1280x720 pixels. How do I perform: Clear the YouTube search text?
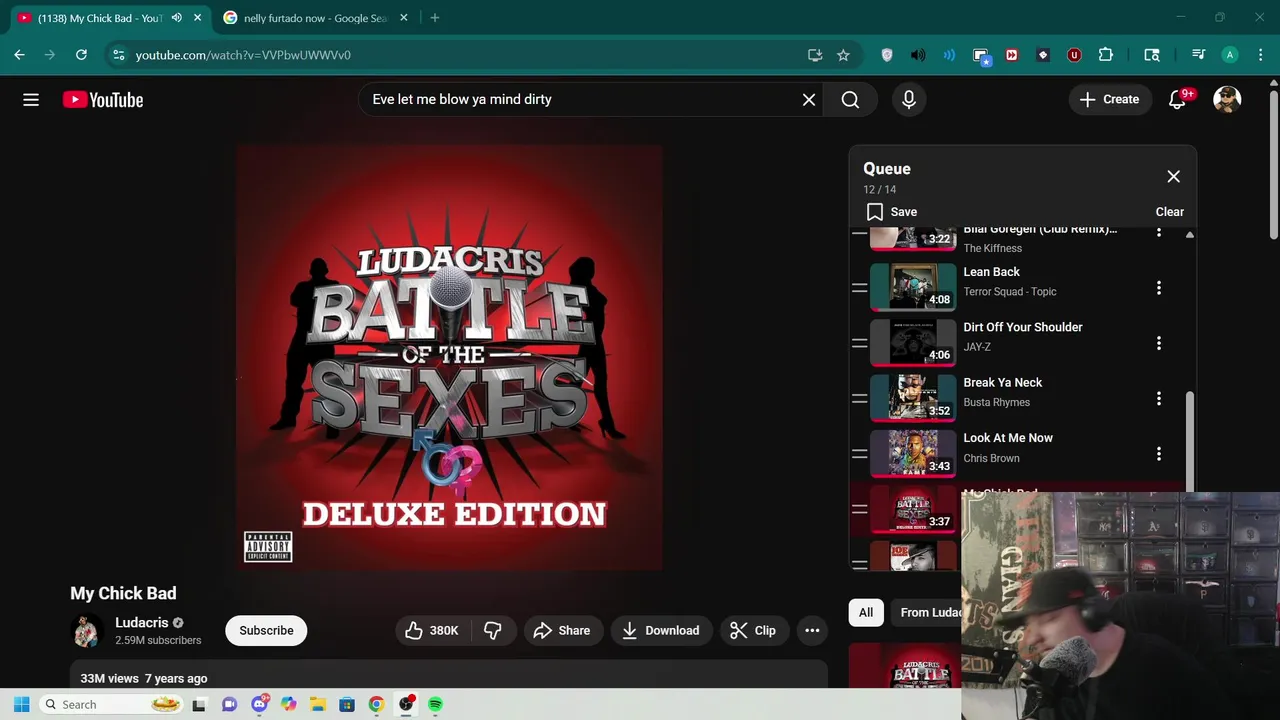[809, 99]
